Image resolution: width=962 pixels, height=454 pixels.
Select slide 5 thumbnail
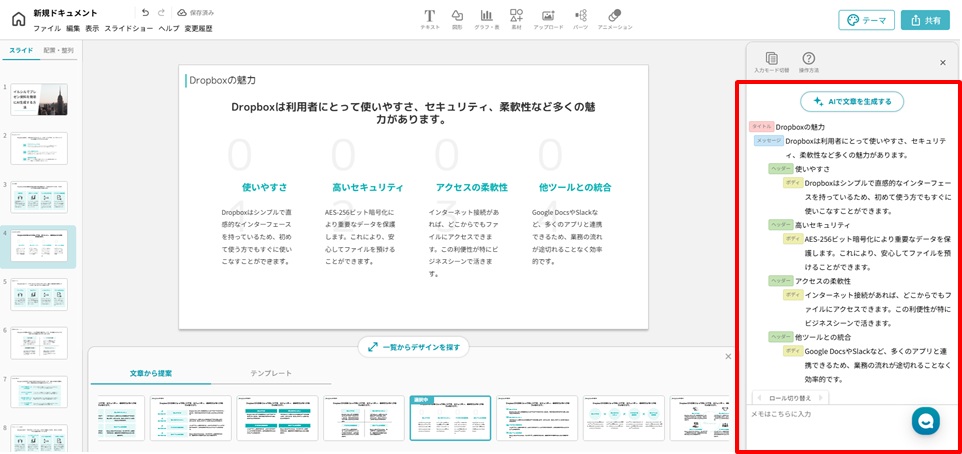[x=39, y=294]
